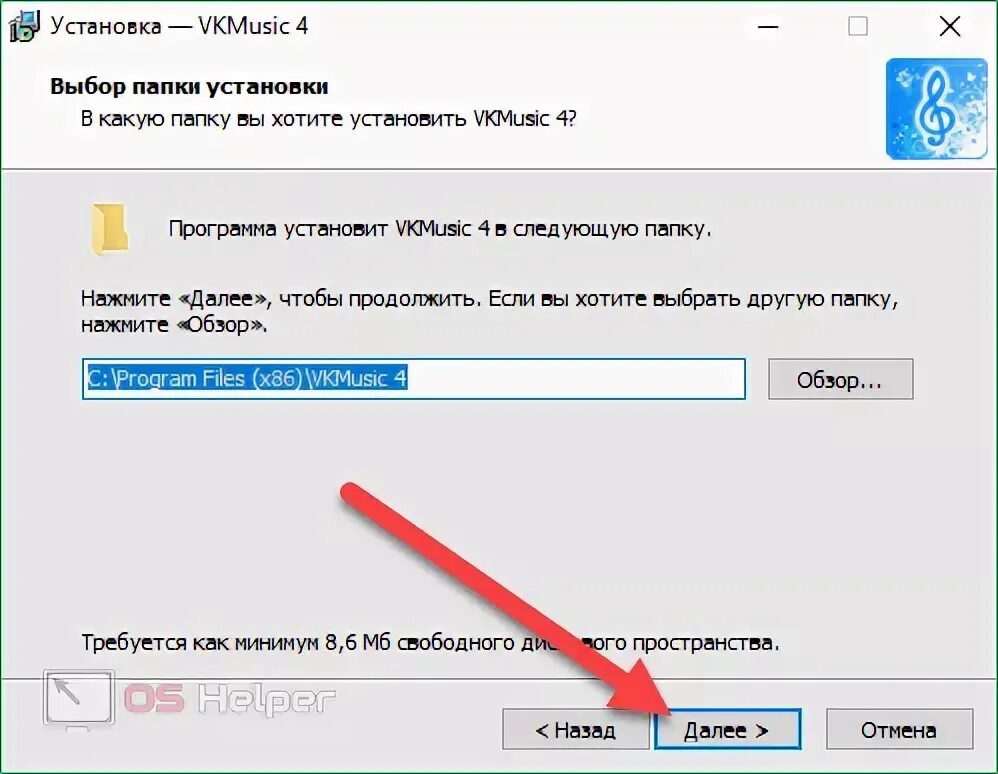Screen dimensions: 998x774
Task: Click the VKMusic treble clef logo
Action: (x=936, y=109)
